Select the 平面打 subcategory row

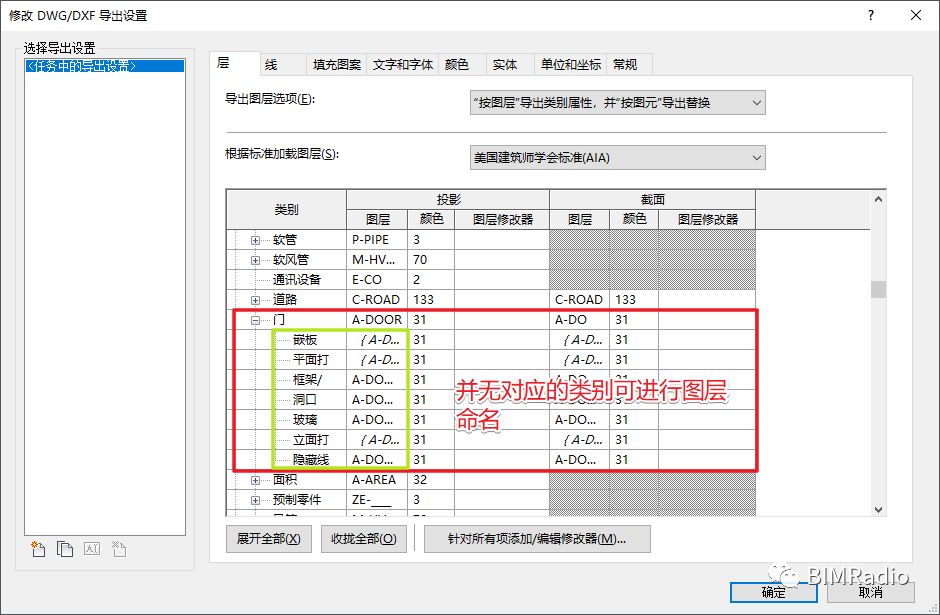click(311, 360)
